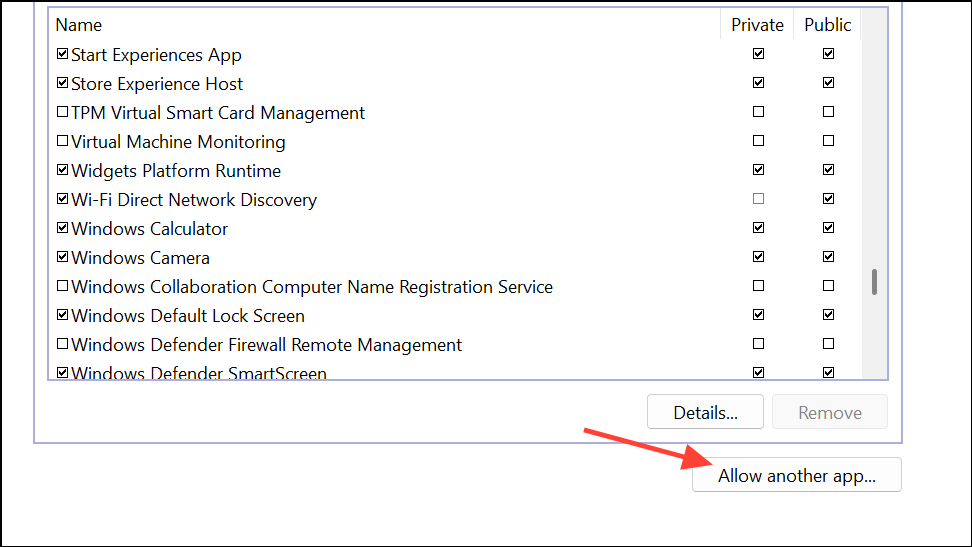Click the app list scrollbar thumb

click(874, 282)
